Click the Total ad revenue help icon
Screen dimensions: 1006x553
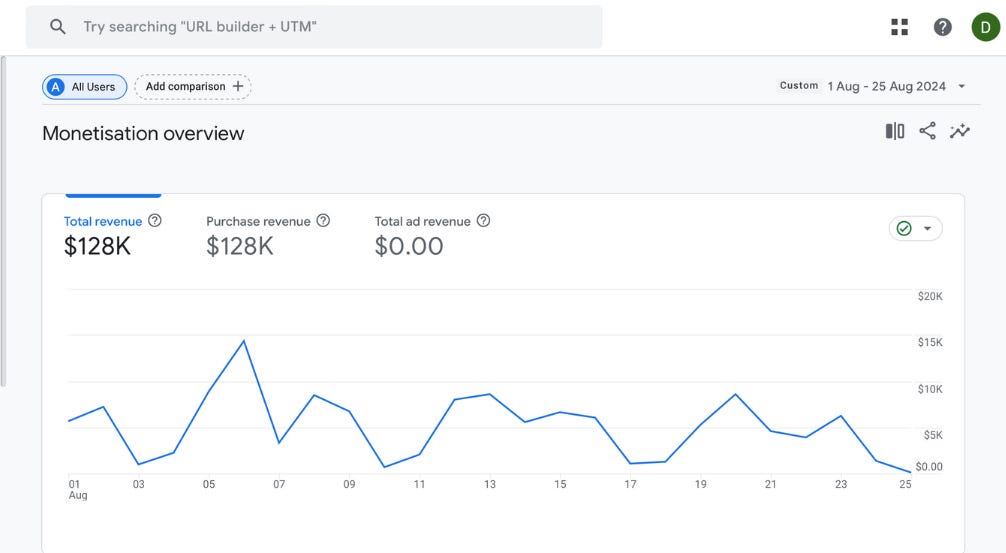(x=484, y=221)
